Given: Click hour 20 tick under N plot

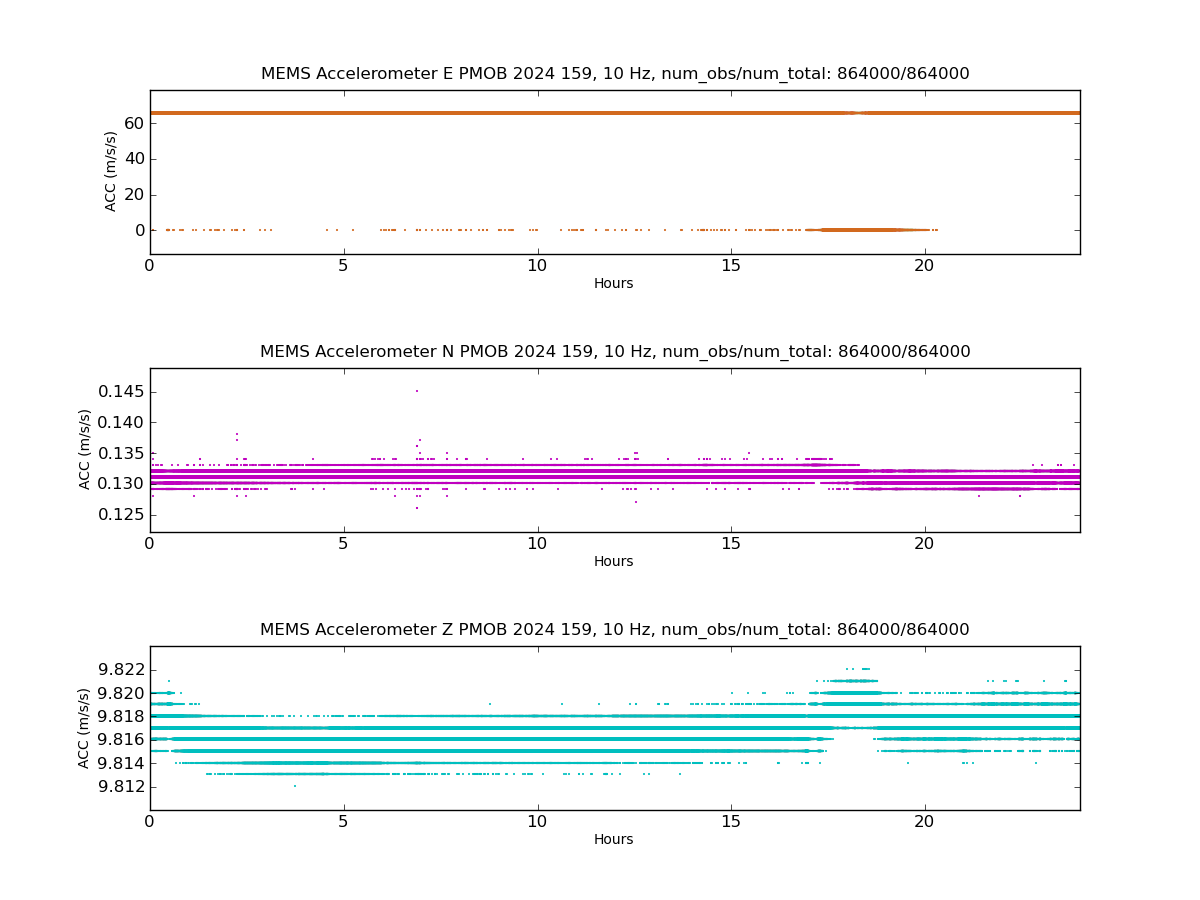Looking at the screenshot, I should (x=925, y=544).
